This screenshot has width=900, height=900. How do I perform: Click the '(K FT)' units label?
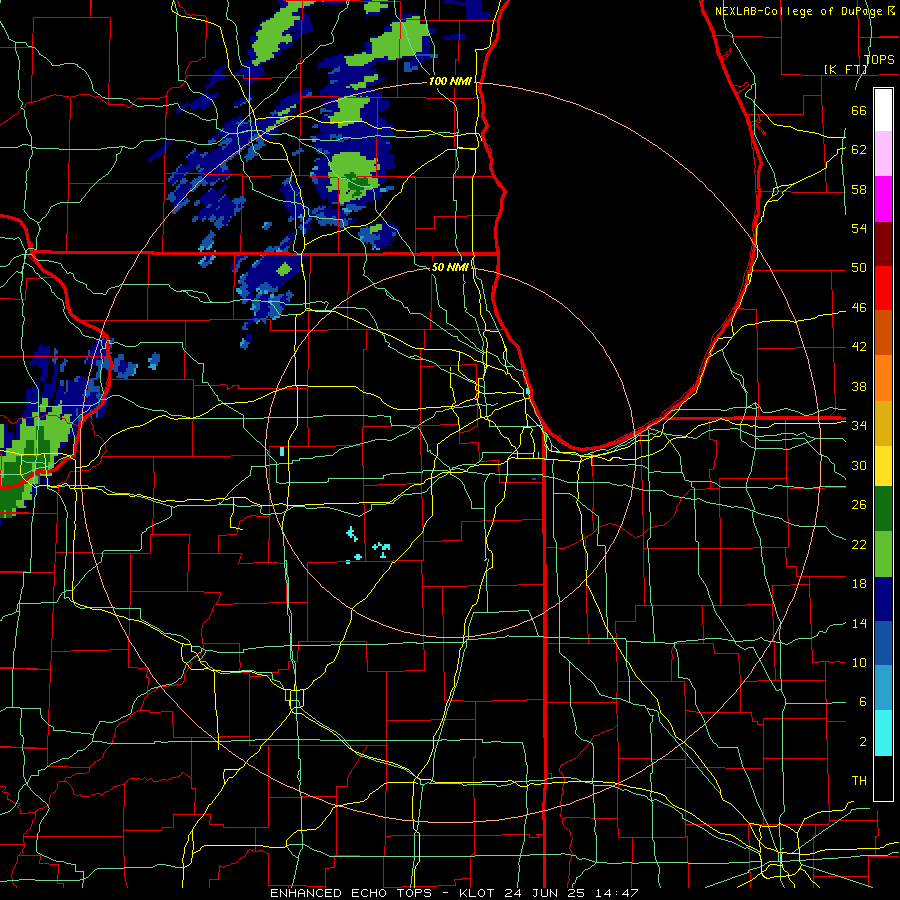tap(845, 69)
